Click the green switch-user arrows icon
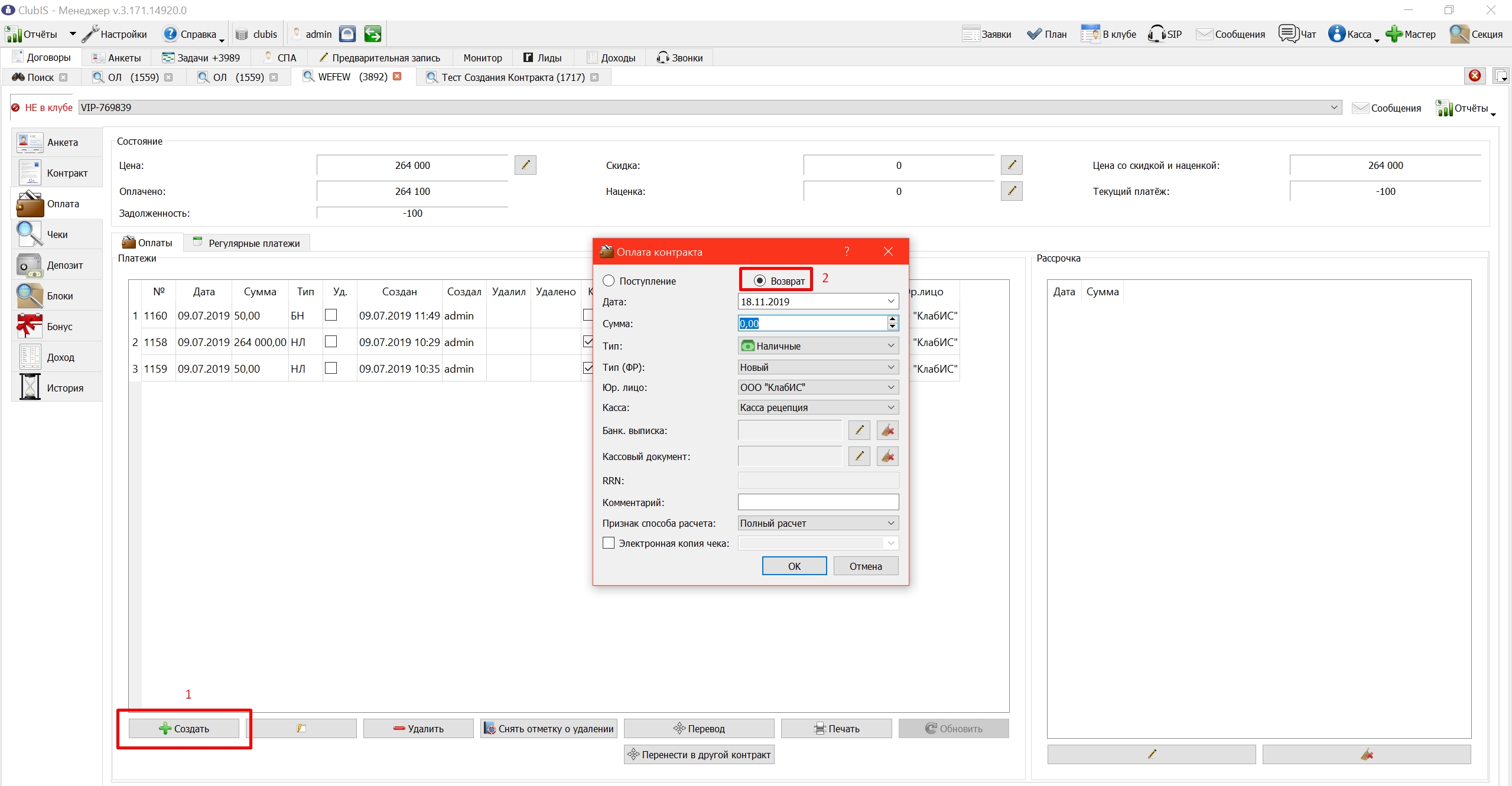Image resolution: width=1512 pixels, height=786 pixels. 372,34
